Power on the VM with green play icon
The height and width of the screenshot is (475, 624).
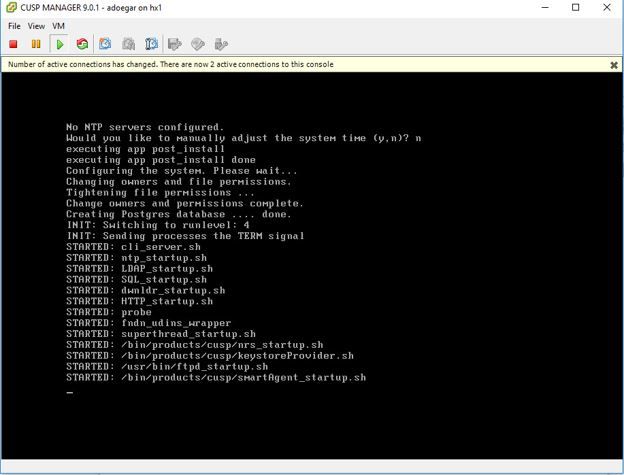[60, 44]
